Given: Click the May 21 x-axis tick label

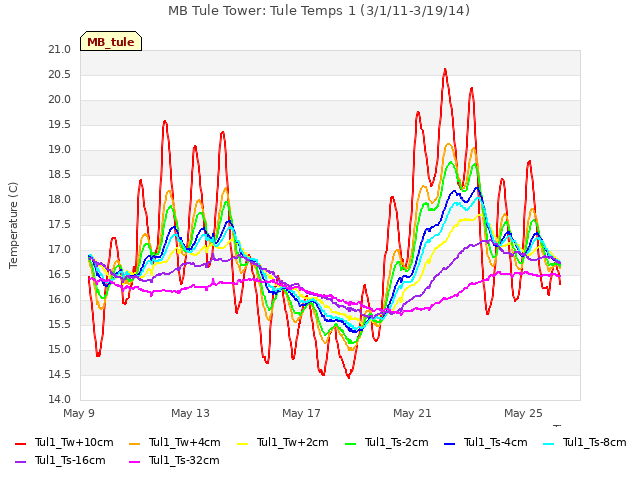Looking at the screenshot, I should click(x=412, y=413).
